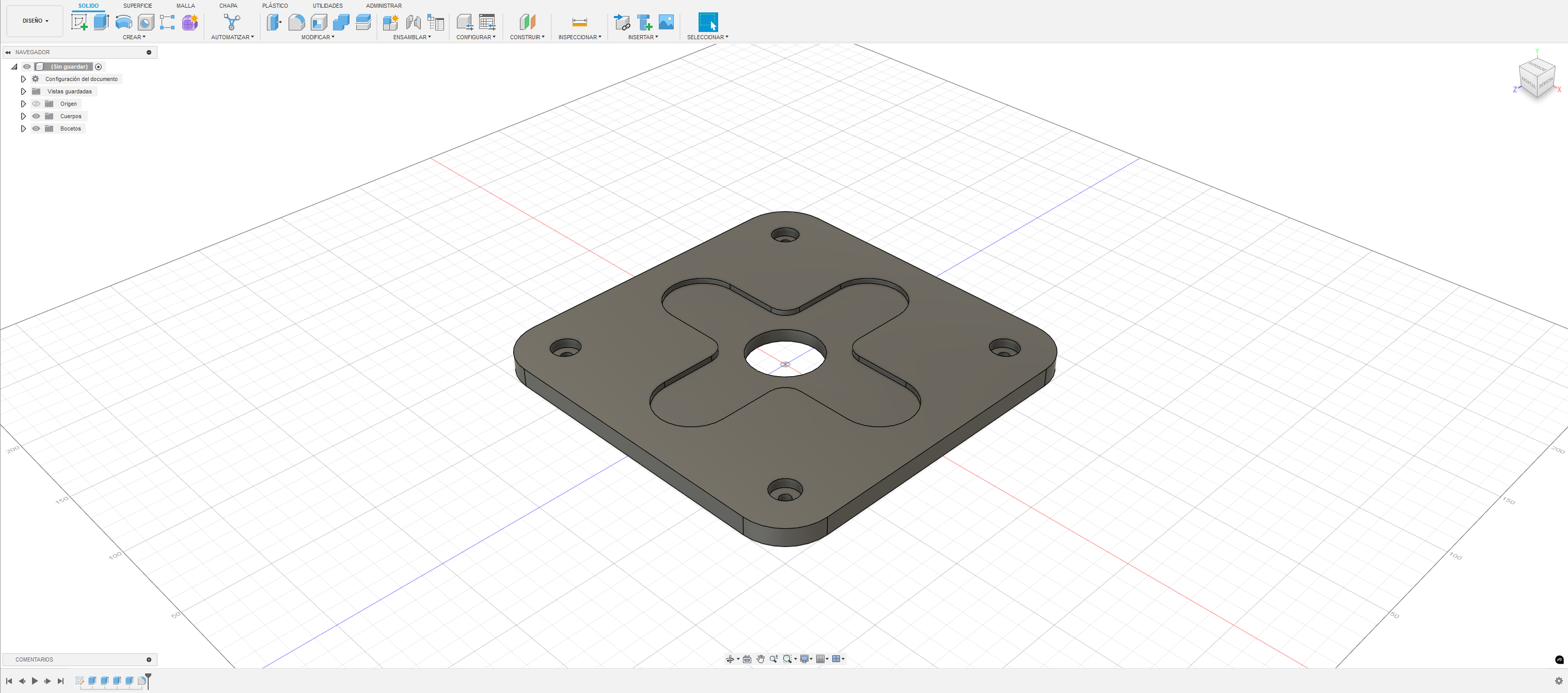Select the sketch feature in timeline
Viewport: 1568px width, 693px height.
tap(80, 681)
